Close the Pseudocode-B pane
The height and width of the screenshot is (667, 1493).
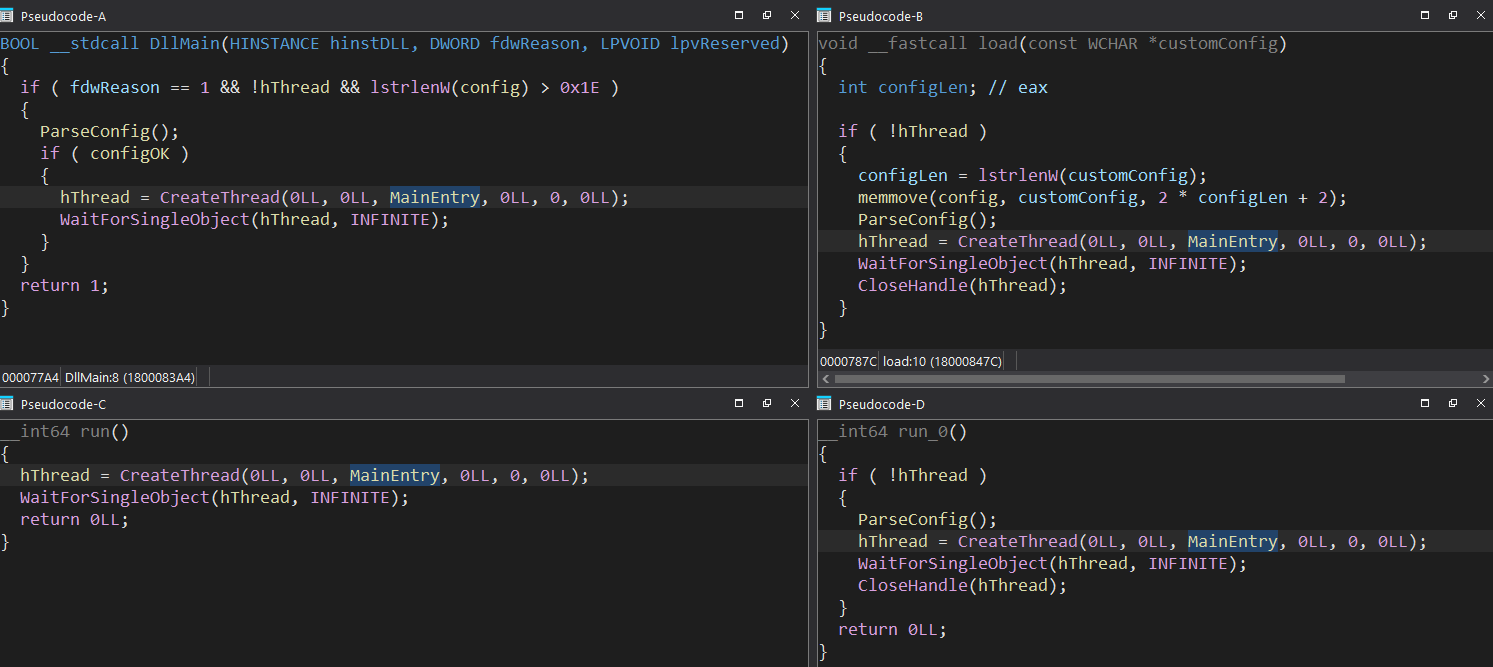[x=1481, y=15]
